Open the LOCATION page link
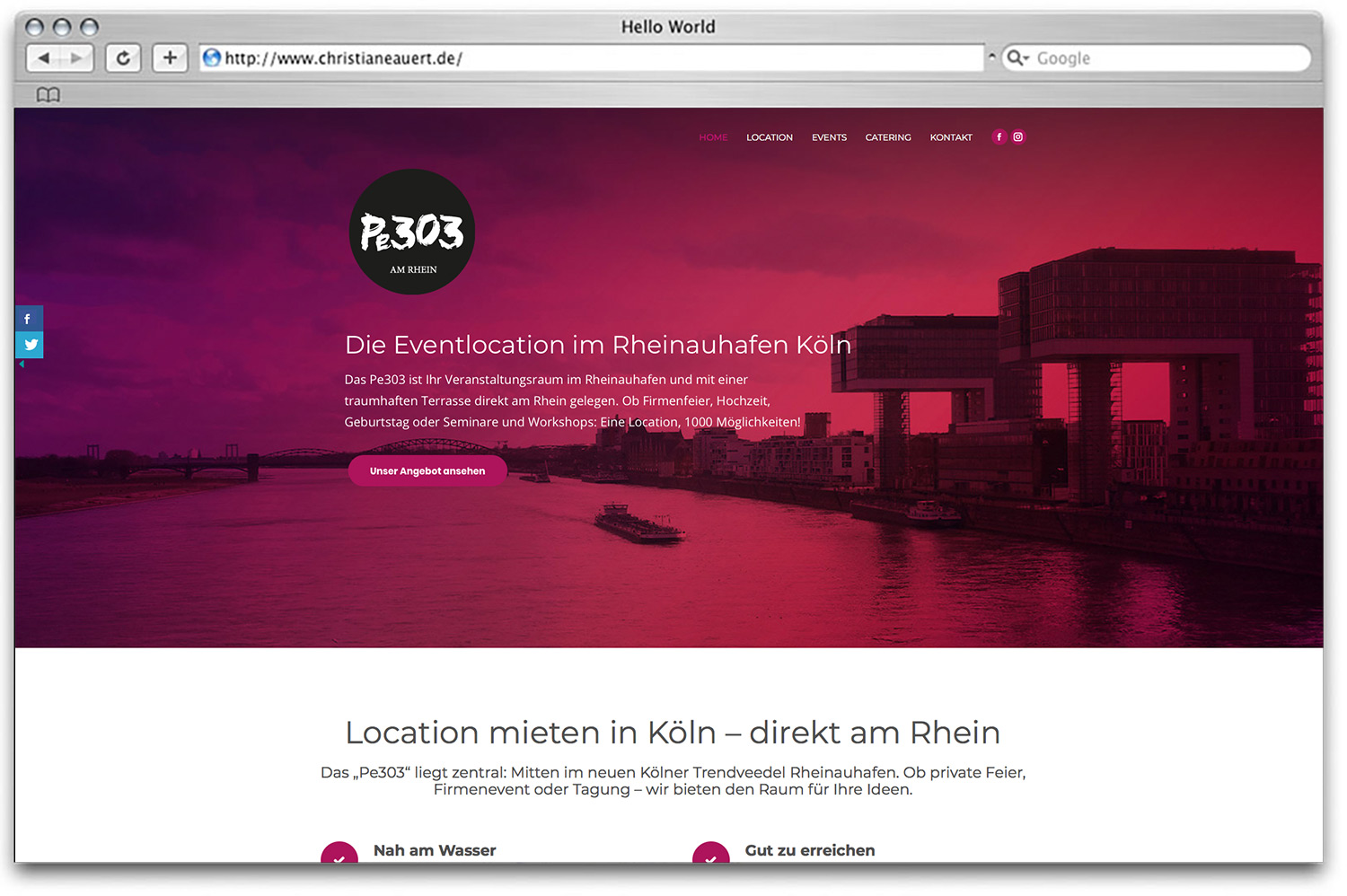1347x896 pixels. pos(769,136)
